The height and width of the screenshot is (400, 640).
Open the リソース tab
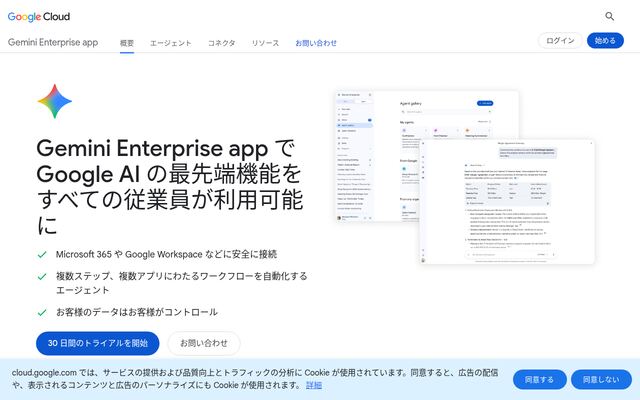click(x=265, y=43)
